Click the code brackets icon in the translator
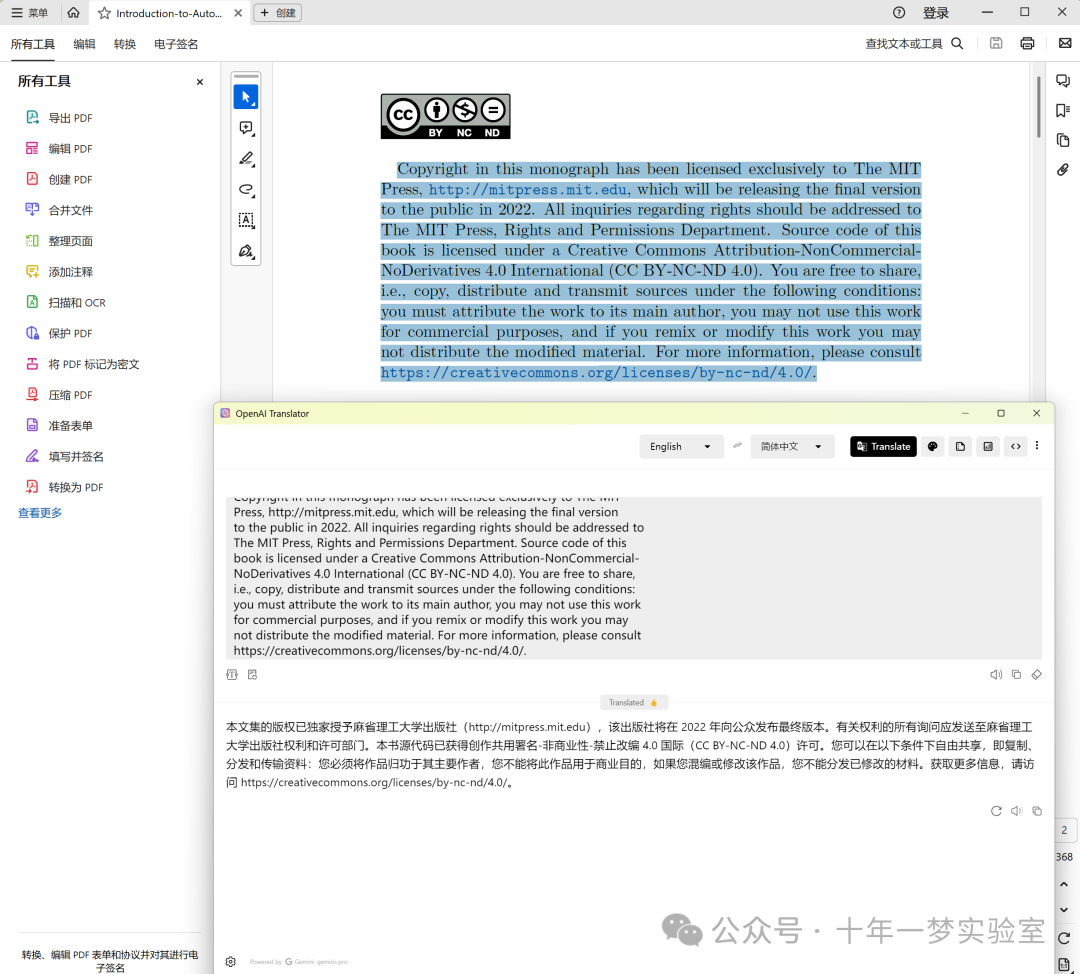The image size is (1080, 974). pos(1015,446)
